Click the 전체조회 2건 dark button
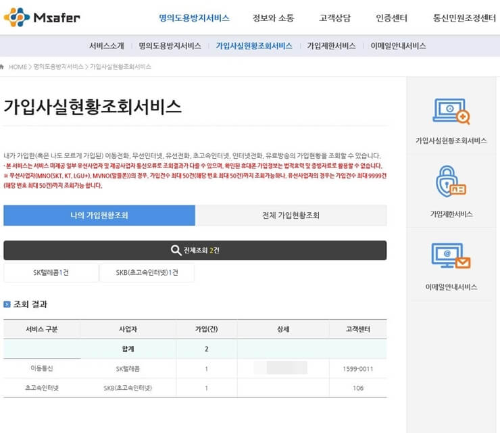The width and height of the screenshot is (500, 433). (x=195, y=250)
